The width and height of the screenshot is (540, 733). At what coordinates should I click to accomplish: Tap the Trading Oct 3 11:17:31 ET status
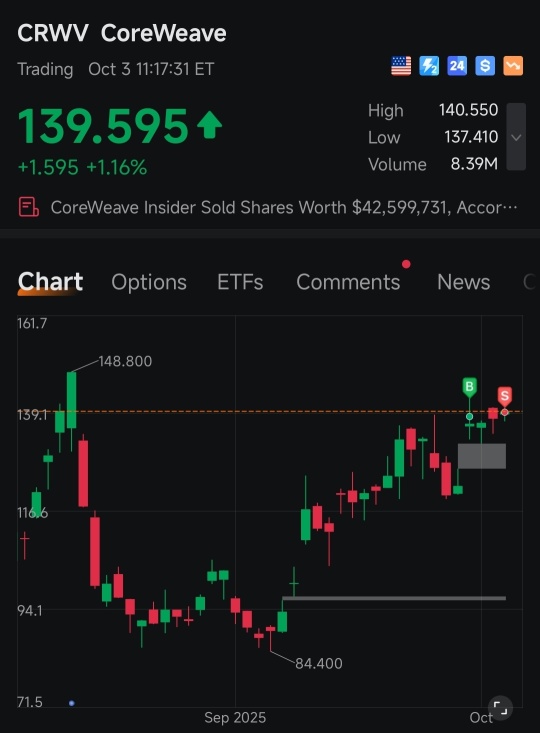pos(116,69)
